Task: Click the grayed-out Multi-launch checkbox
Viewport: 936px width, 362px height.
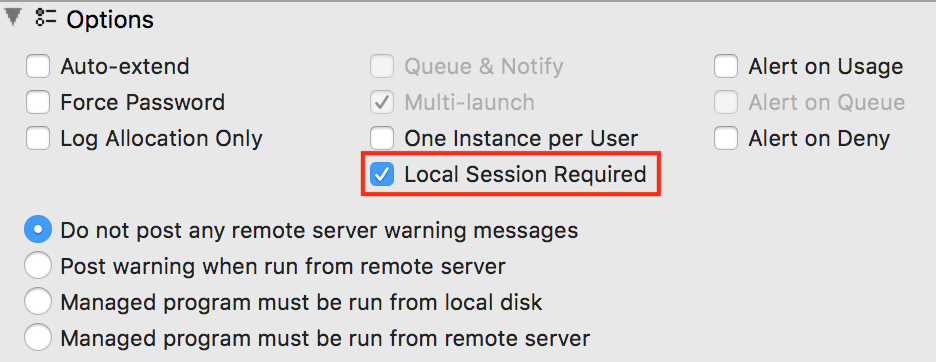Action: (382, 103)
